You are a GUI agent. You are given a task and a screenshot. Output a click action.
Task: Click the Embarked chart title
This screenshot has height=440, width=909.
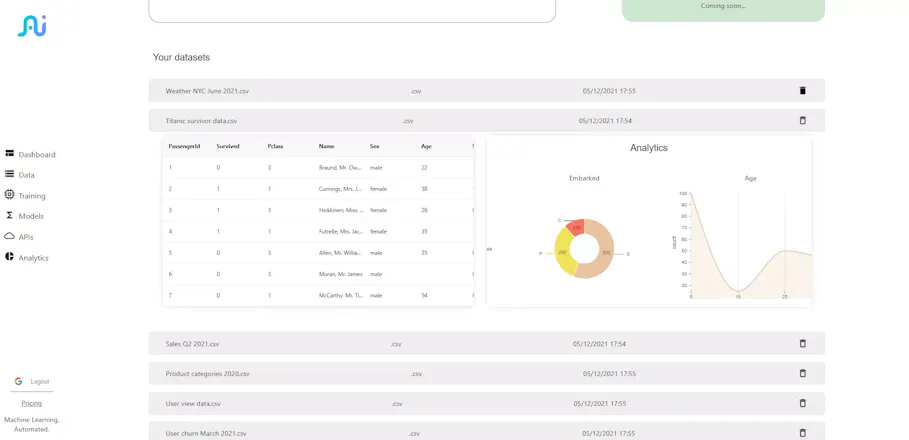pyautogui.click(x=584, y=179)
